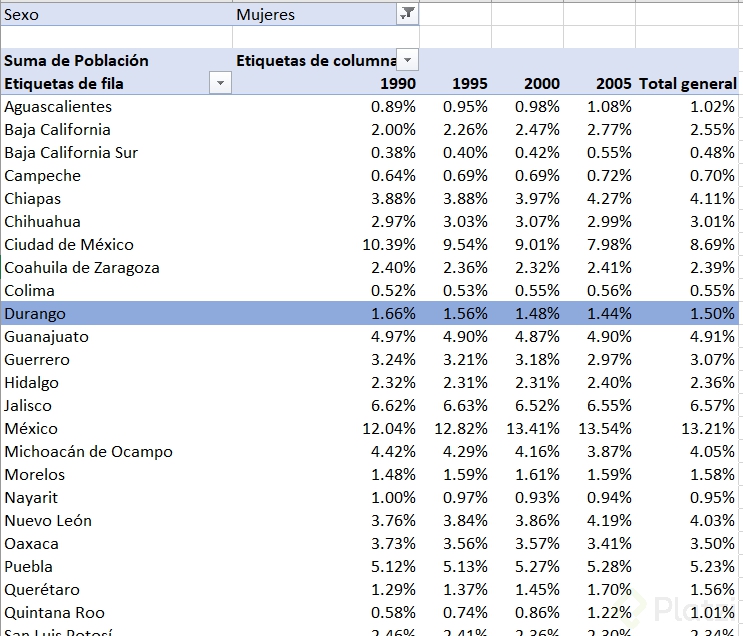Open the Etiquetas de columna dropdown

(x=408, y=60)
